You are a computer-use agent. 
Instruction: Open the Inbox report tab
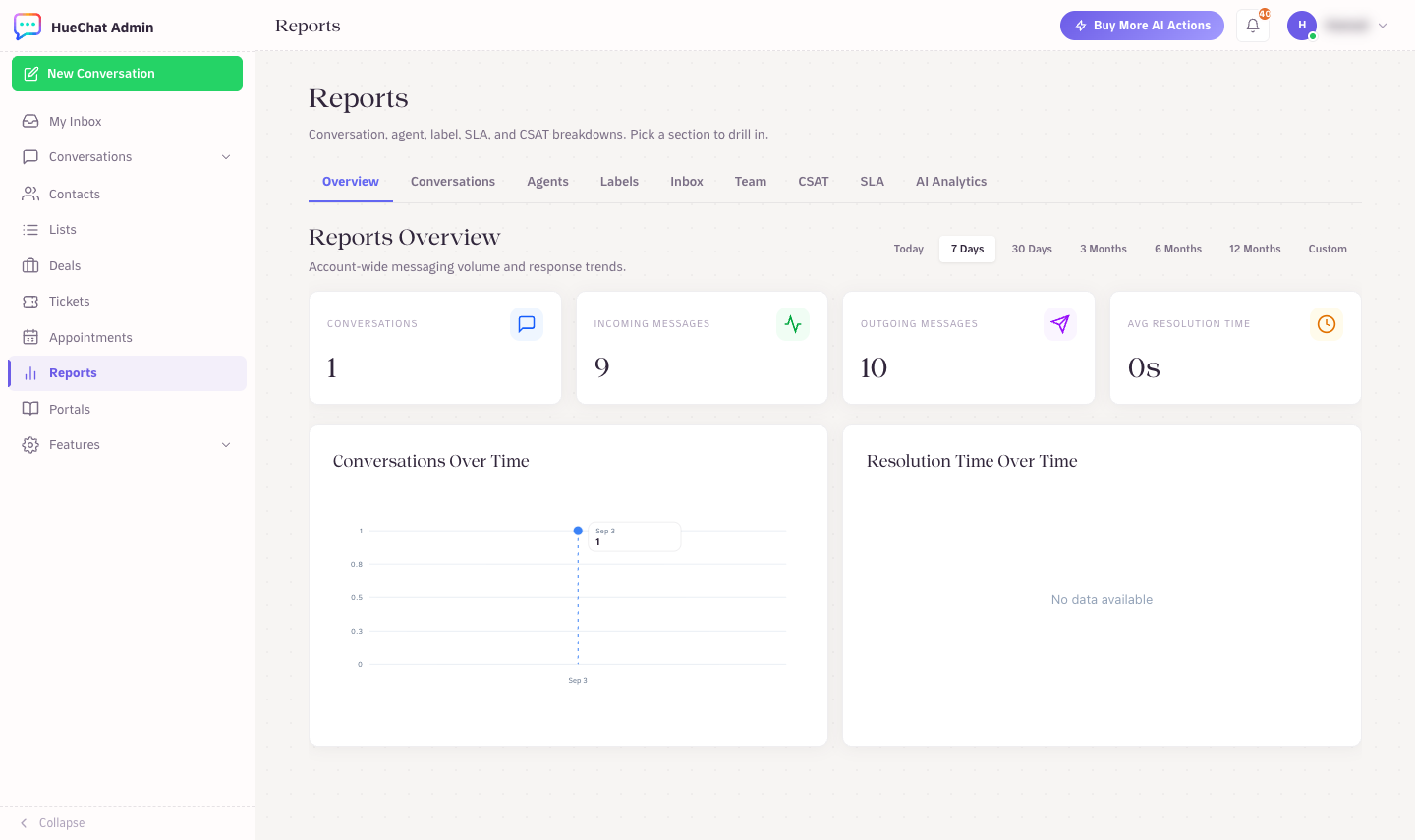[687, 182]
